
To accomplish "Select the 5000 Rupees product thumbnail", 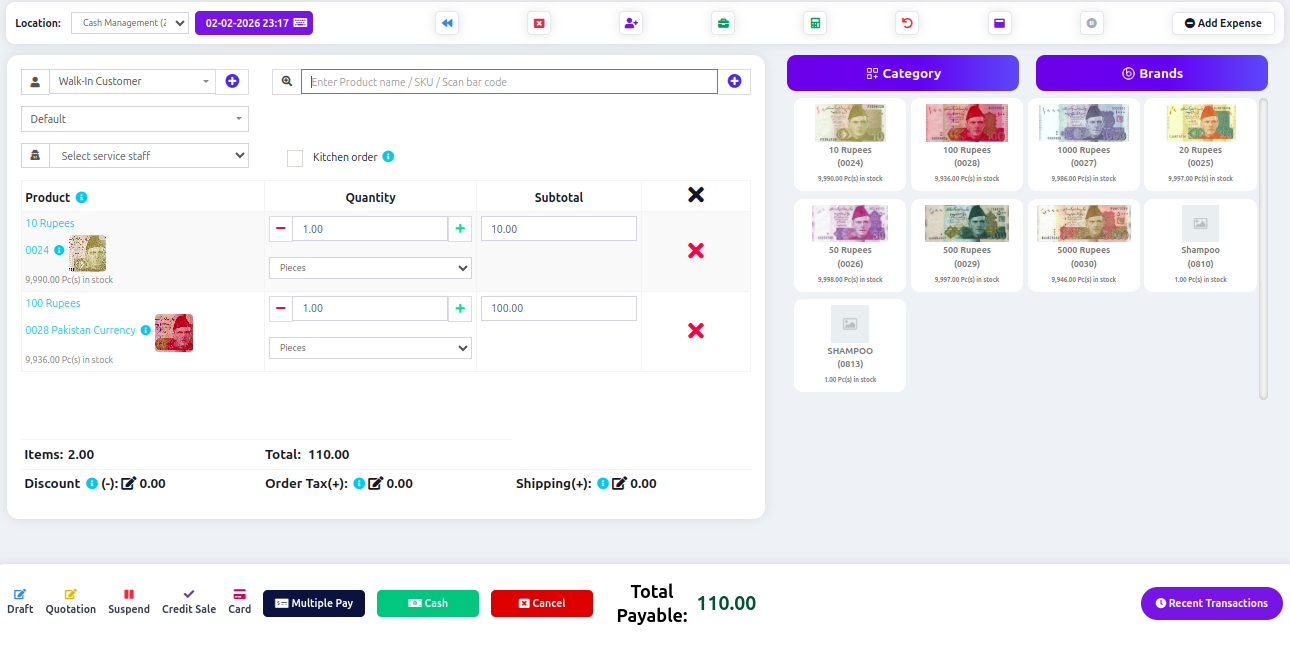I will pos(1083,224).
